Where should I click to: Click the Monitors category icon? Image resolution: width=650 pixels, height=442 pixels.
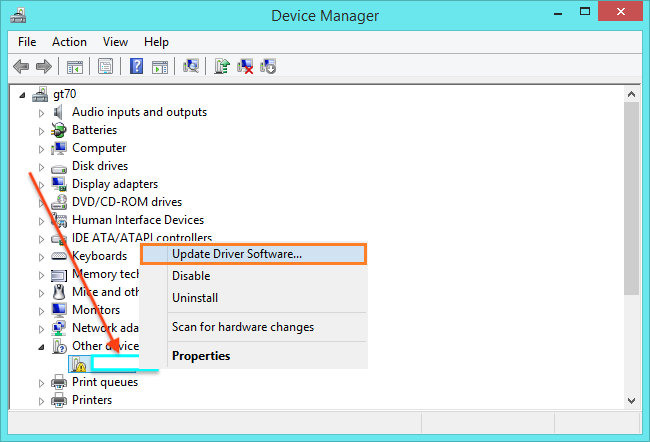59,310
